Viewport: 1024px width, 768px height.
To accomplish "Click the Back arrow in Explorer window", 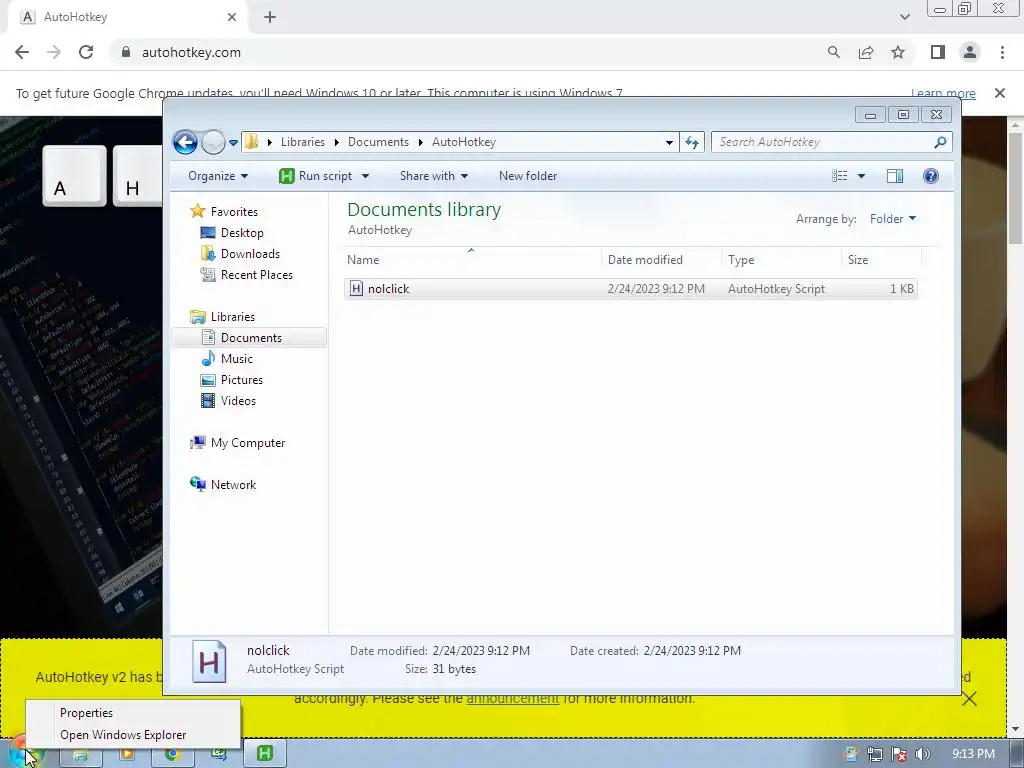I will (x=185, y=142).
